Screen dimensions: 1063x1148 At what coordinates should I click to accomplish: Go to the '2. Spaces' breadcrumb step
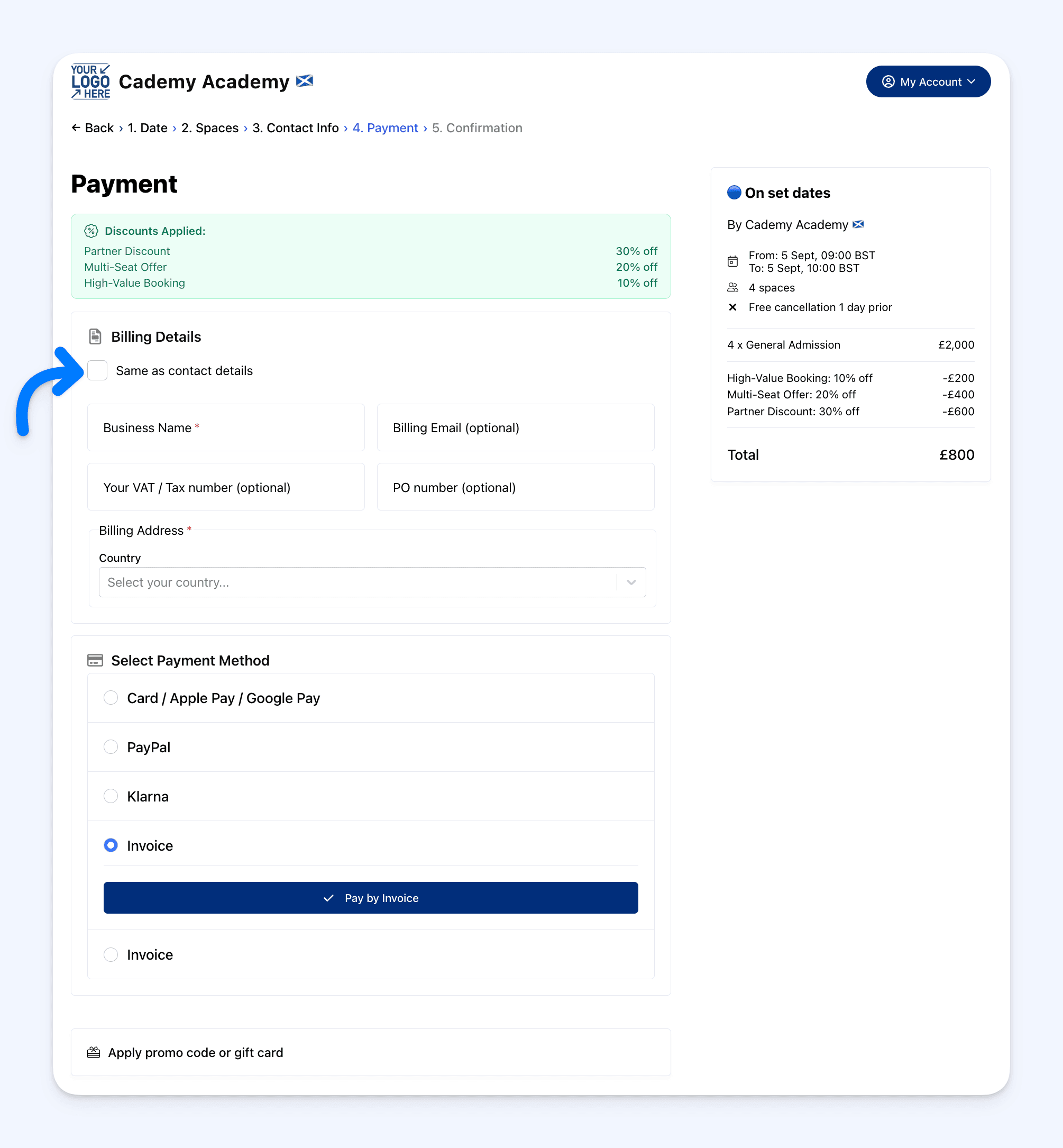click(209, 127)
